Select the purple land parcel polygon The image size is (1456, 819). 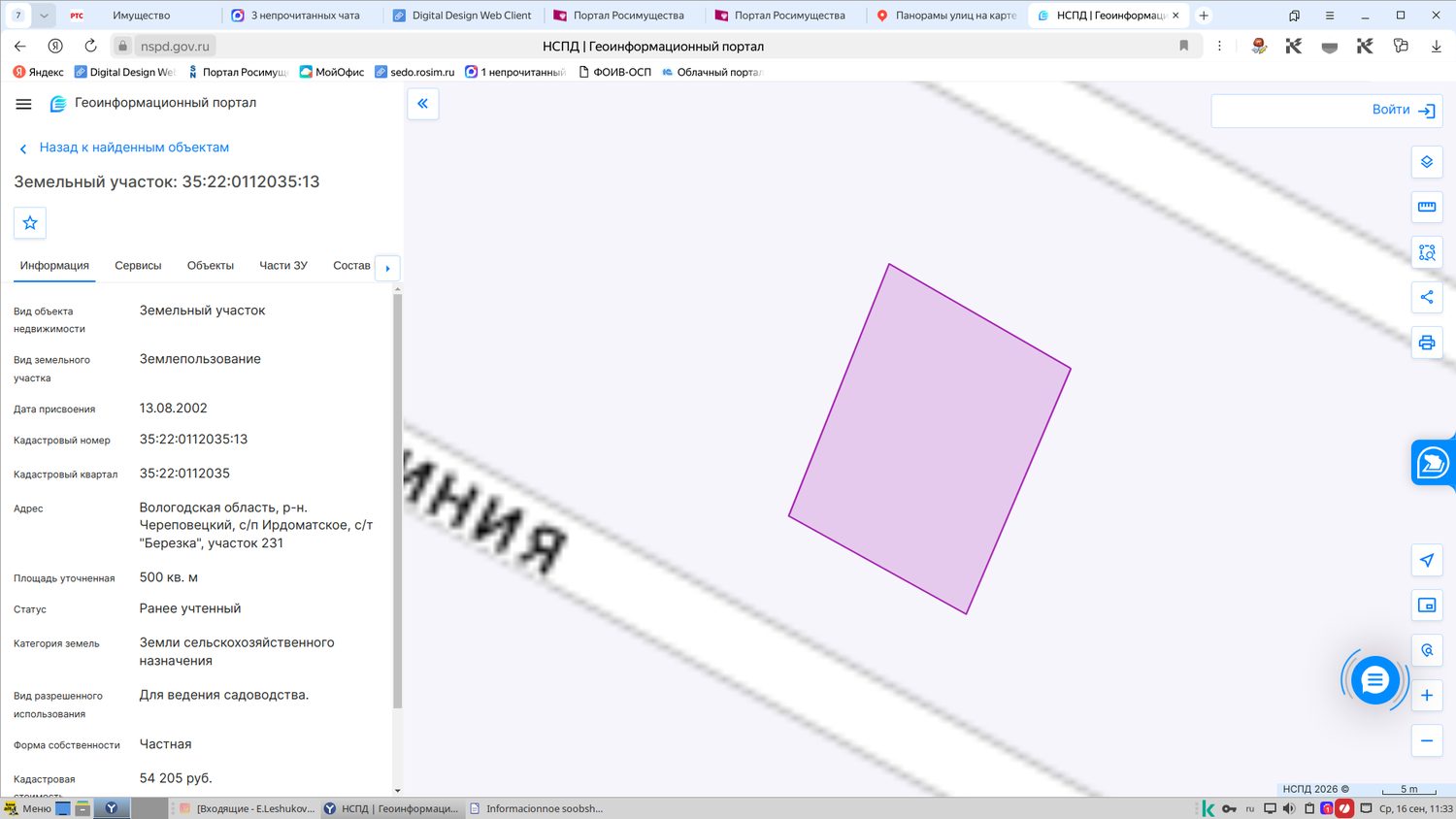click(x=930, y=439)
